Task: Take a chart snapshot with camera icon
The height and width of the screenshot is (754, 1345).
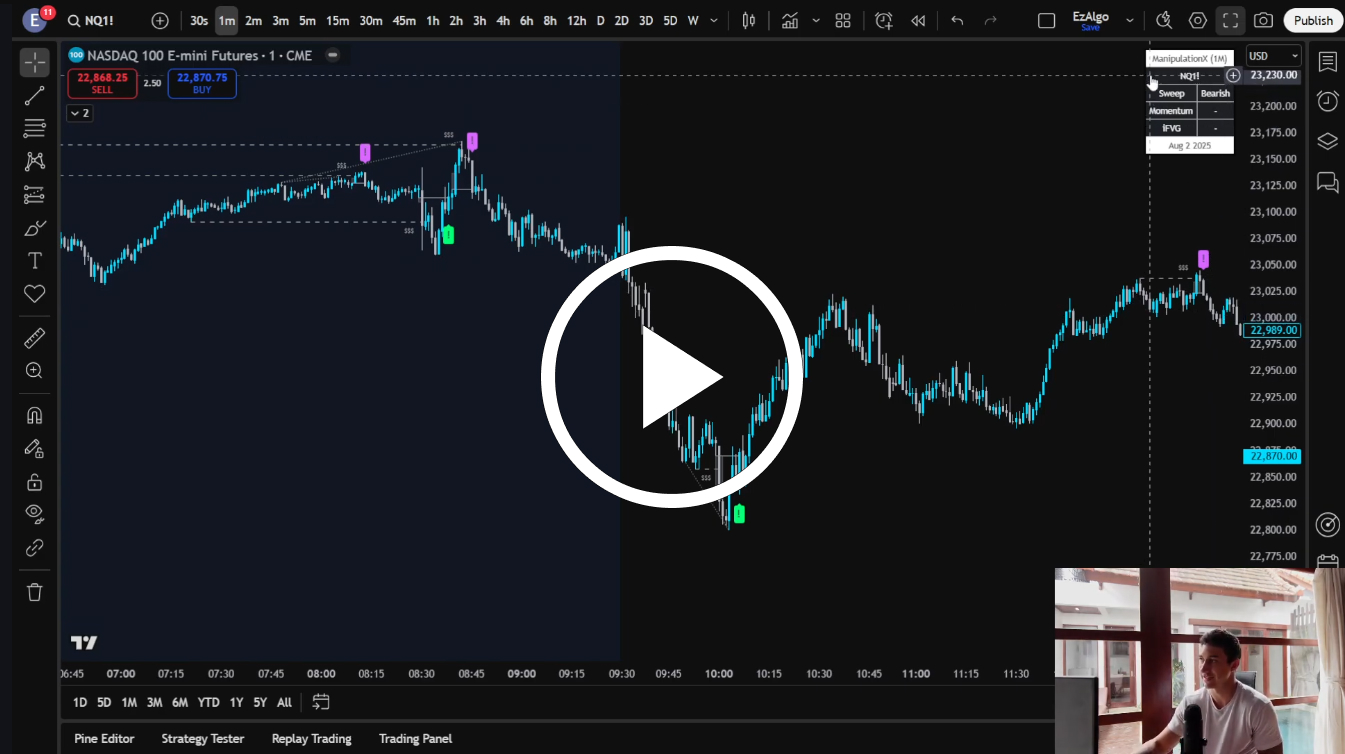Action: point(1264,21)
